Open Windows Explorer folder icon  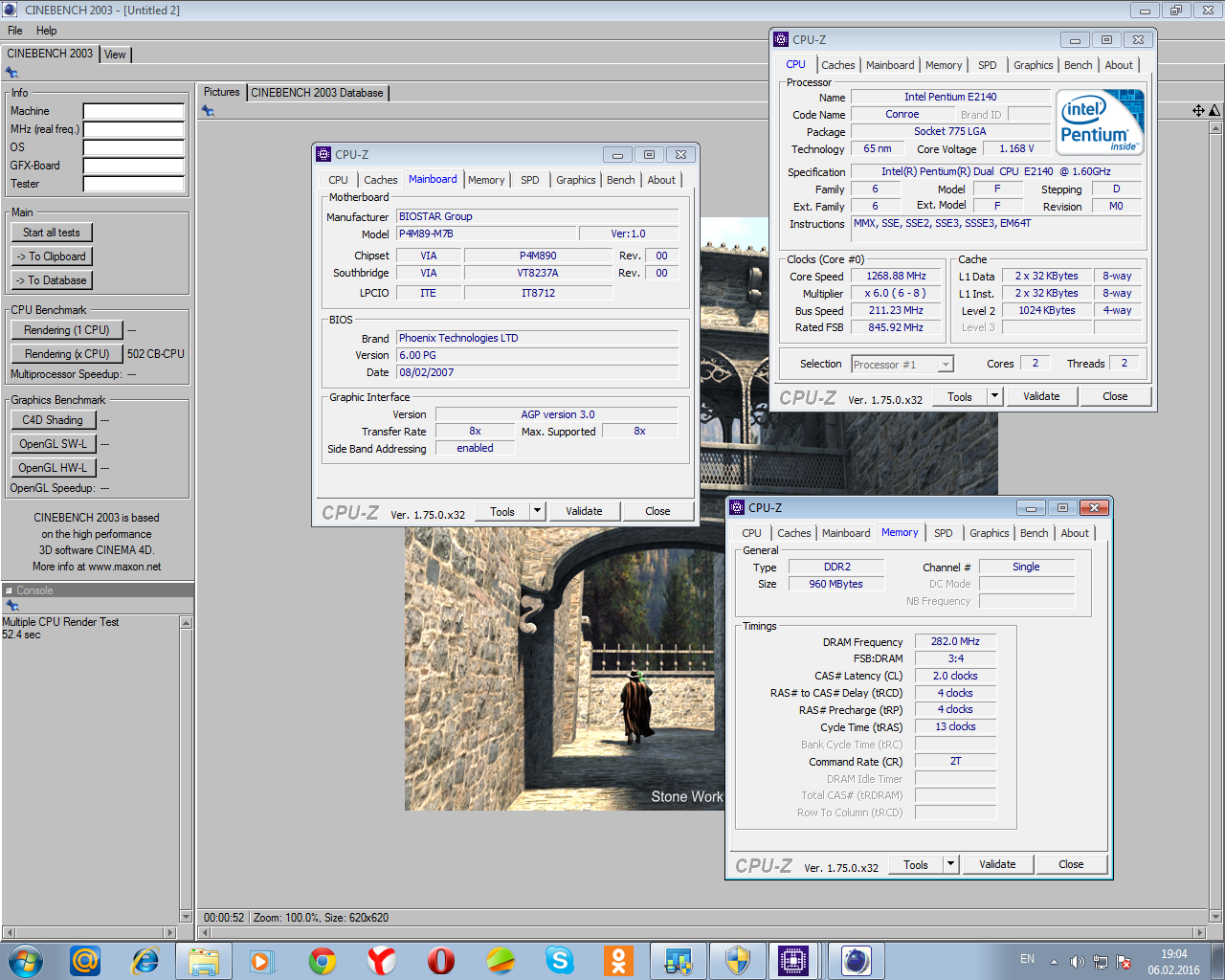point(204,960)
